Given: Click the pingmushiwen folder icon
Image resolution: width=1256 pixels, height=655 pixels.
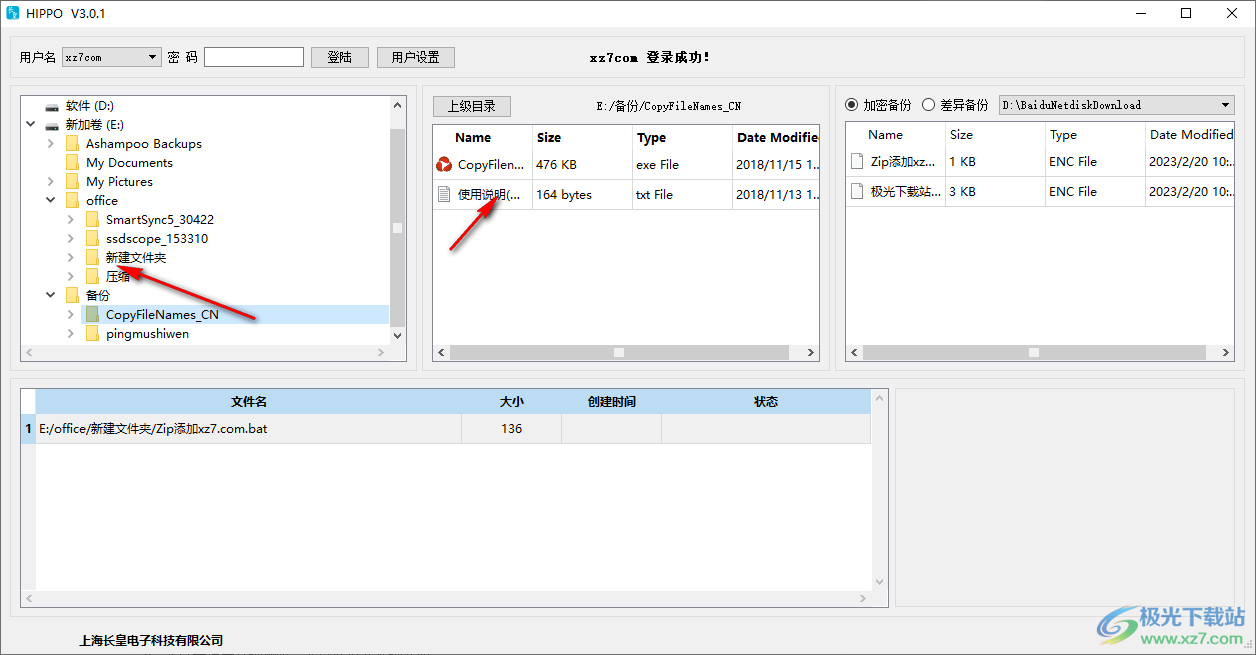Looking at the screenshot, I should (92, 334).
